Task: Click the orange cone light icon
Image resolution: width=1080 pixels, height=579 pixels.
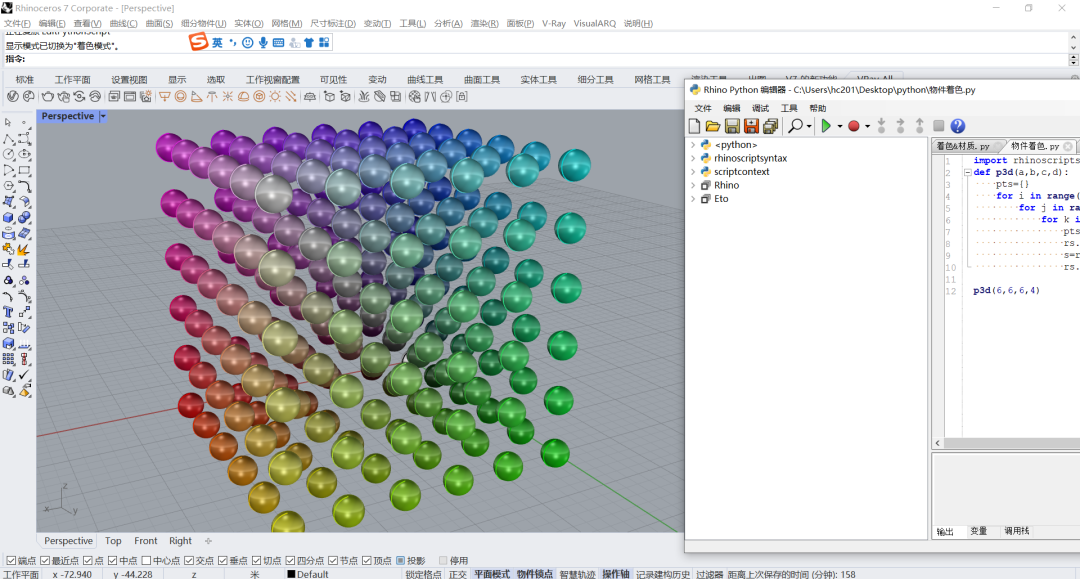Action: (x=196, y=97)
